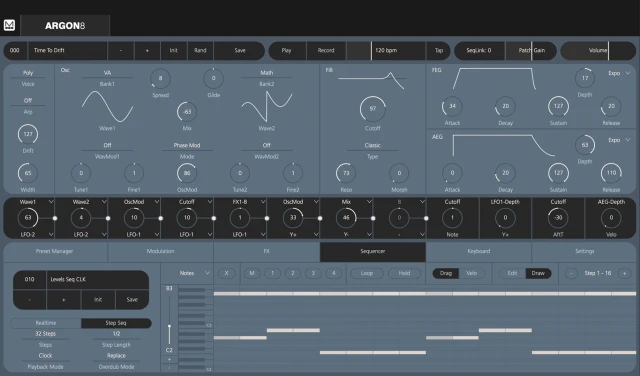Click the filter response curve display
The image size is (640, 376).
point(372,80)
